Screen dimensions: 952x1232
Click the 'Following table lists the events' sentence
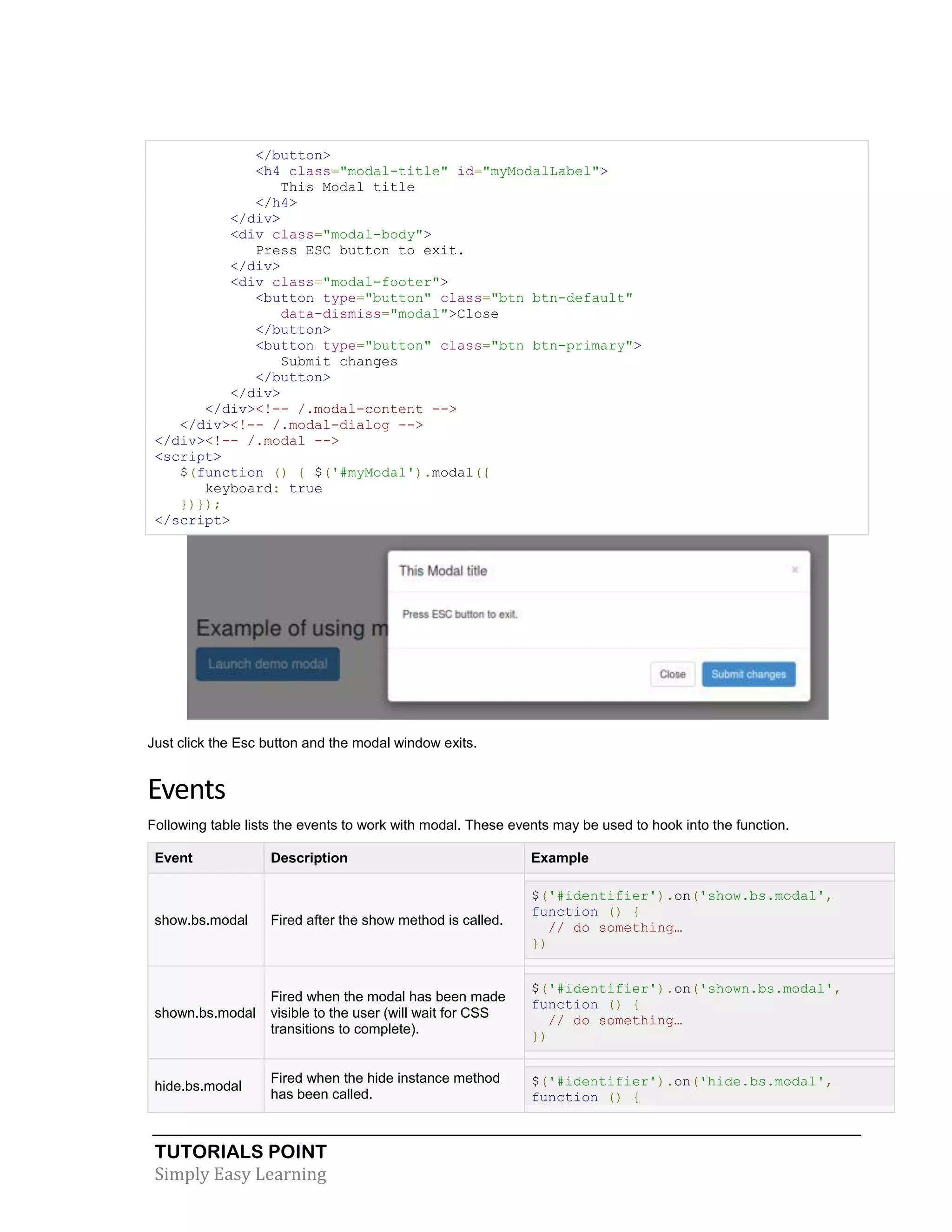pyautogui.click(x=468, y=825)
